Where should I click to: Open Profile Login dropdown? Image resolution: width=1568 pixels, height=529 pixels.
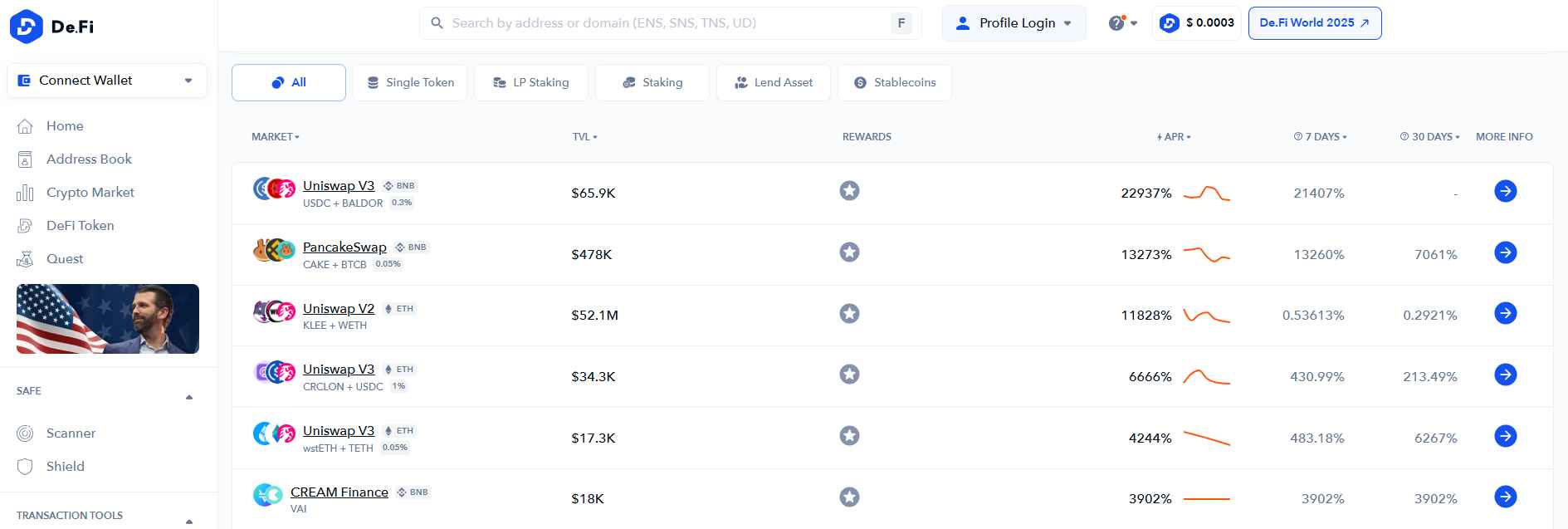[x=1014, y=23]
